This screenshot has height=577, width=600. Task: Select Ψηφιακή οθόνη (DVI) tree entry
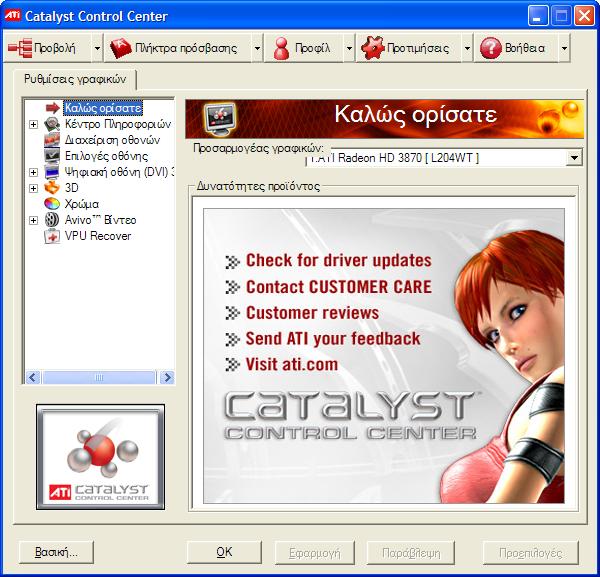119,172
